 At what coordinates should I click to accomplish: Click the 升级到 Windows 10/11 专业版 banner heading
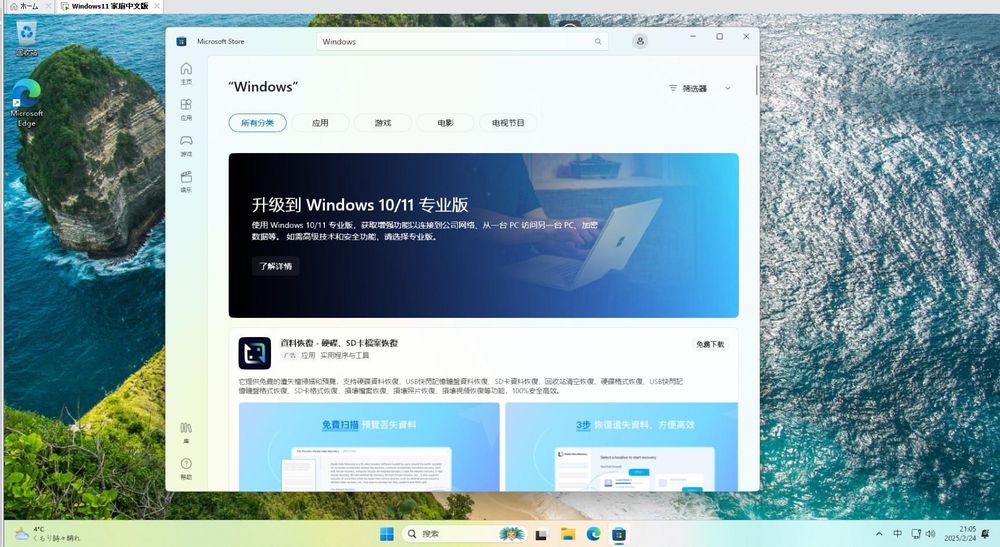pos(360,205)
